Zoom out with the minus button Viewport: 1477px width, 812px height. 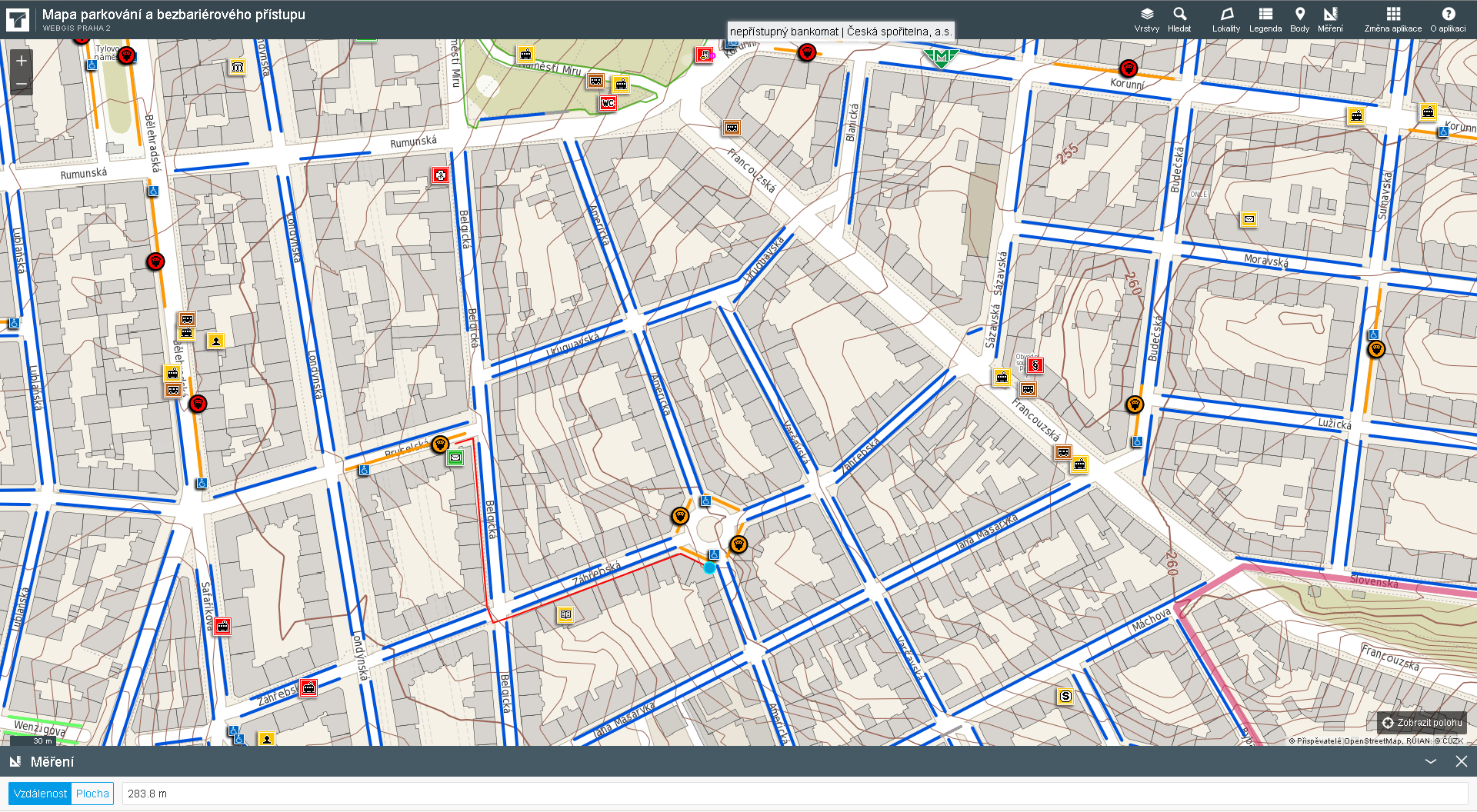(22, 83)
